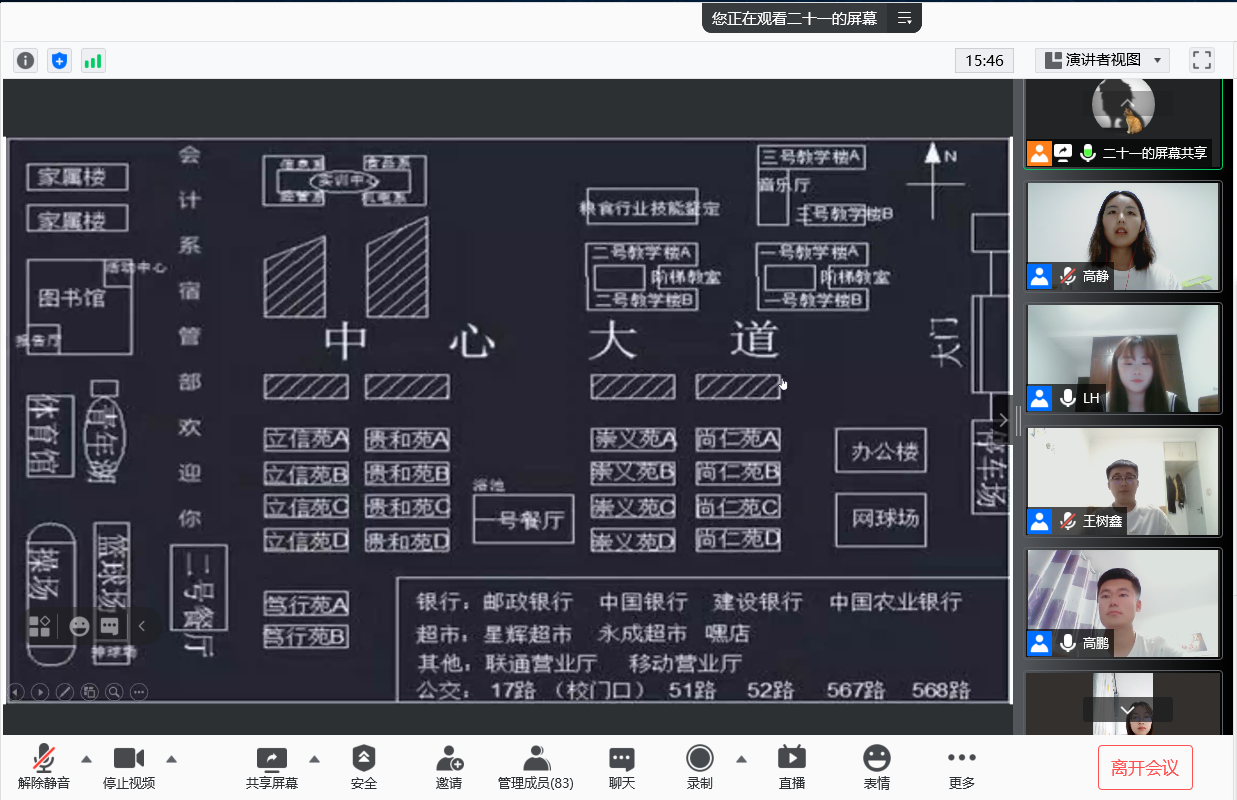Click 离开会议 leave meeting button
The image size is (1237, 800).
(1145, 768)
